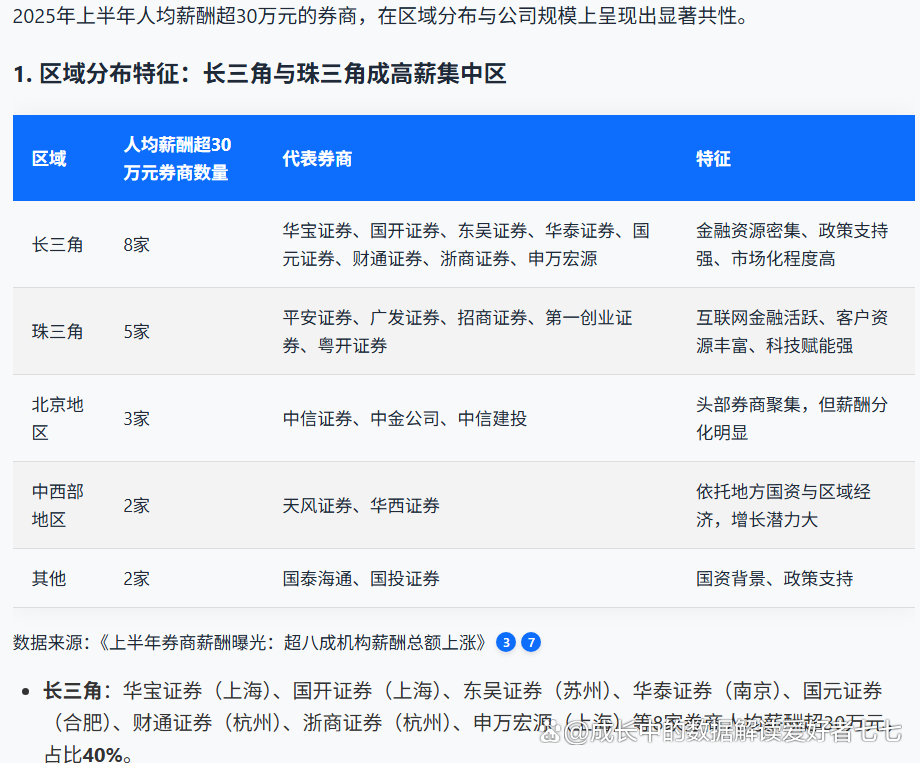Select the 中西部地区 row label

point(58,505)
